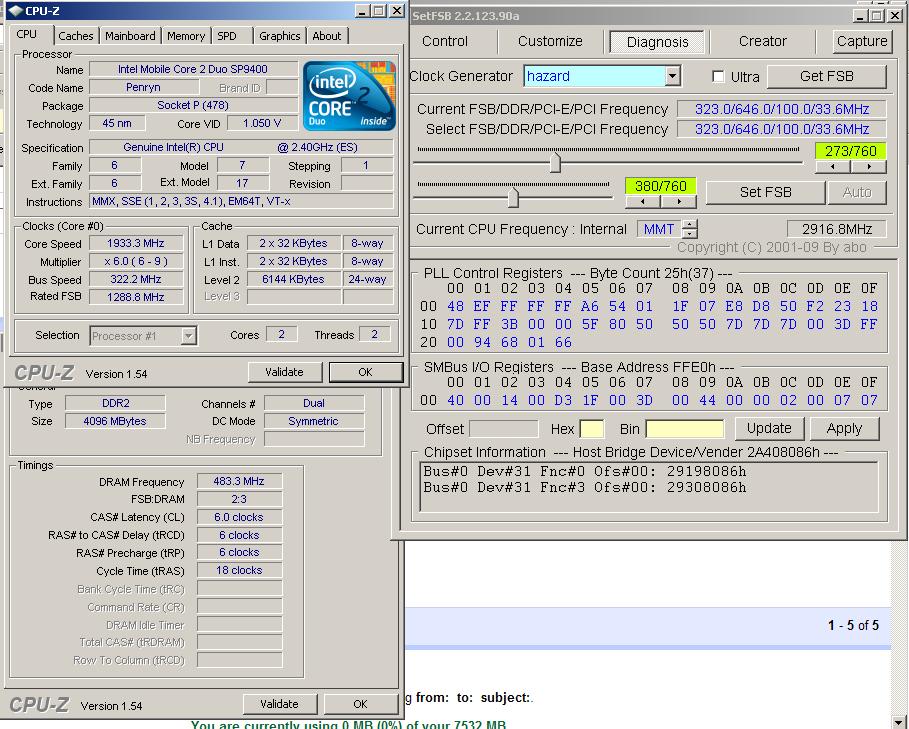Click the Cycle Time 18 clocks value
909x729 pixels.
(239, 570)
